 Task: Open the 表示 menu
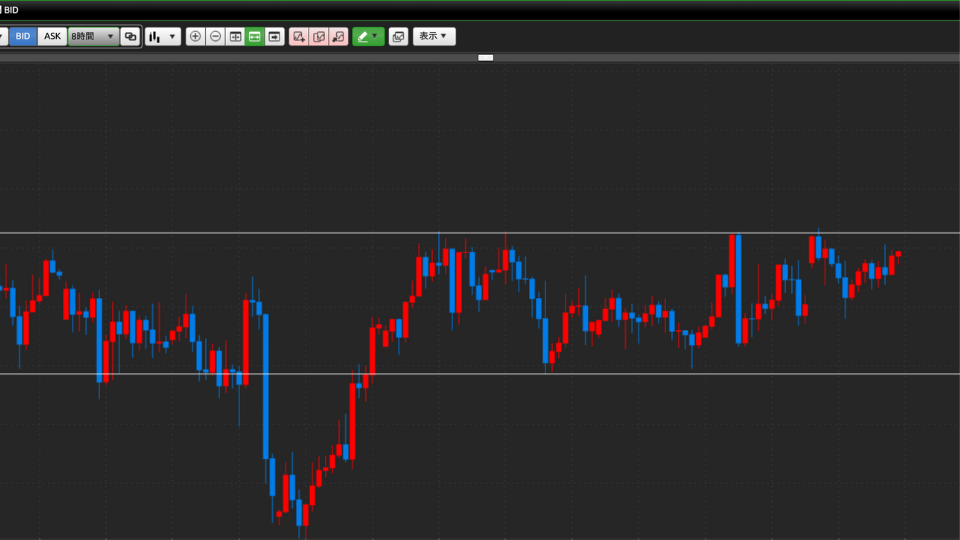click(x=434, y=36)
